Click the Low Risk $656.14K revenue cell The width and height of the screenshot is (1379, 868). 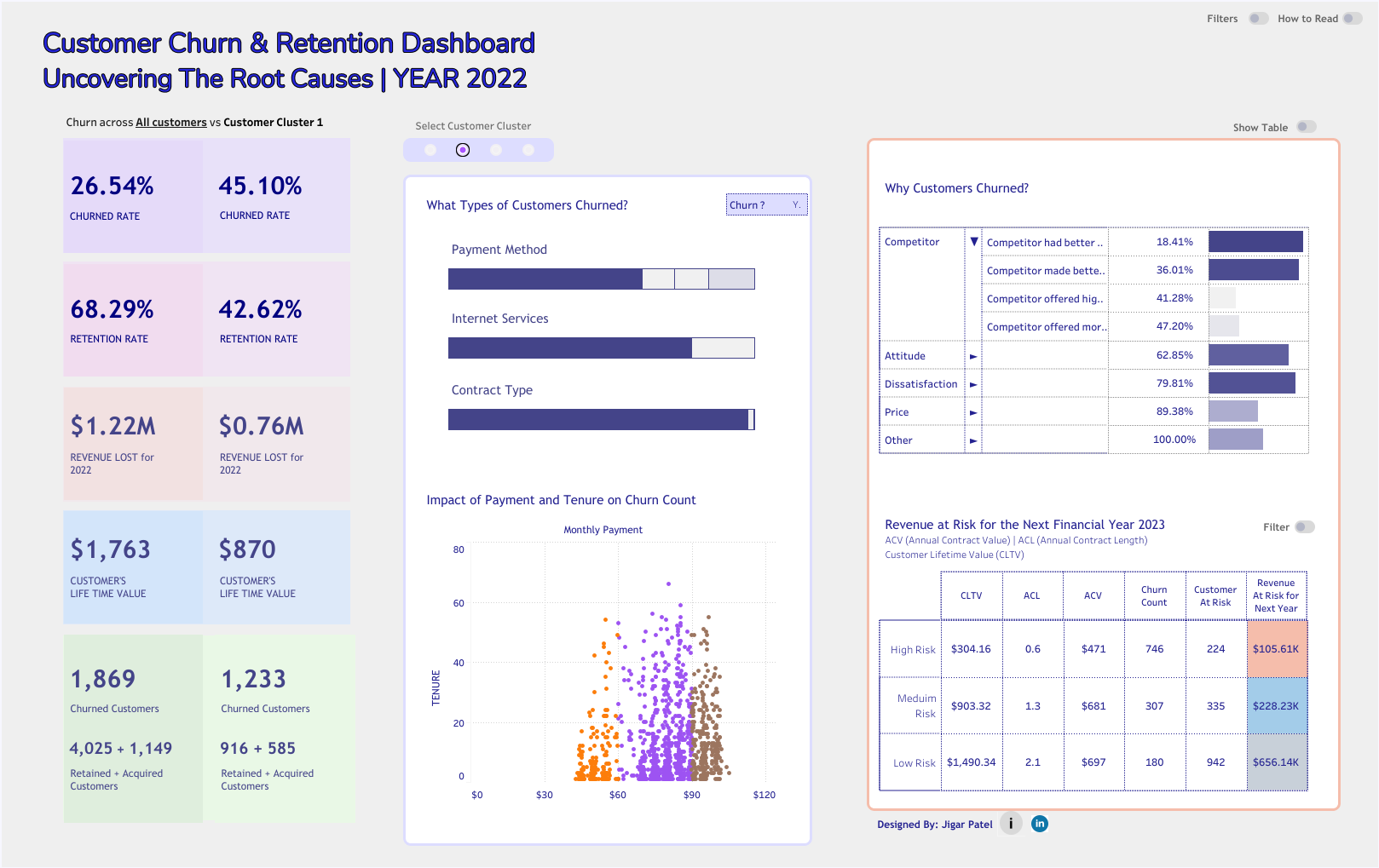(1276, 762)
